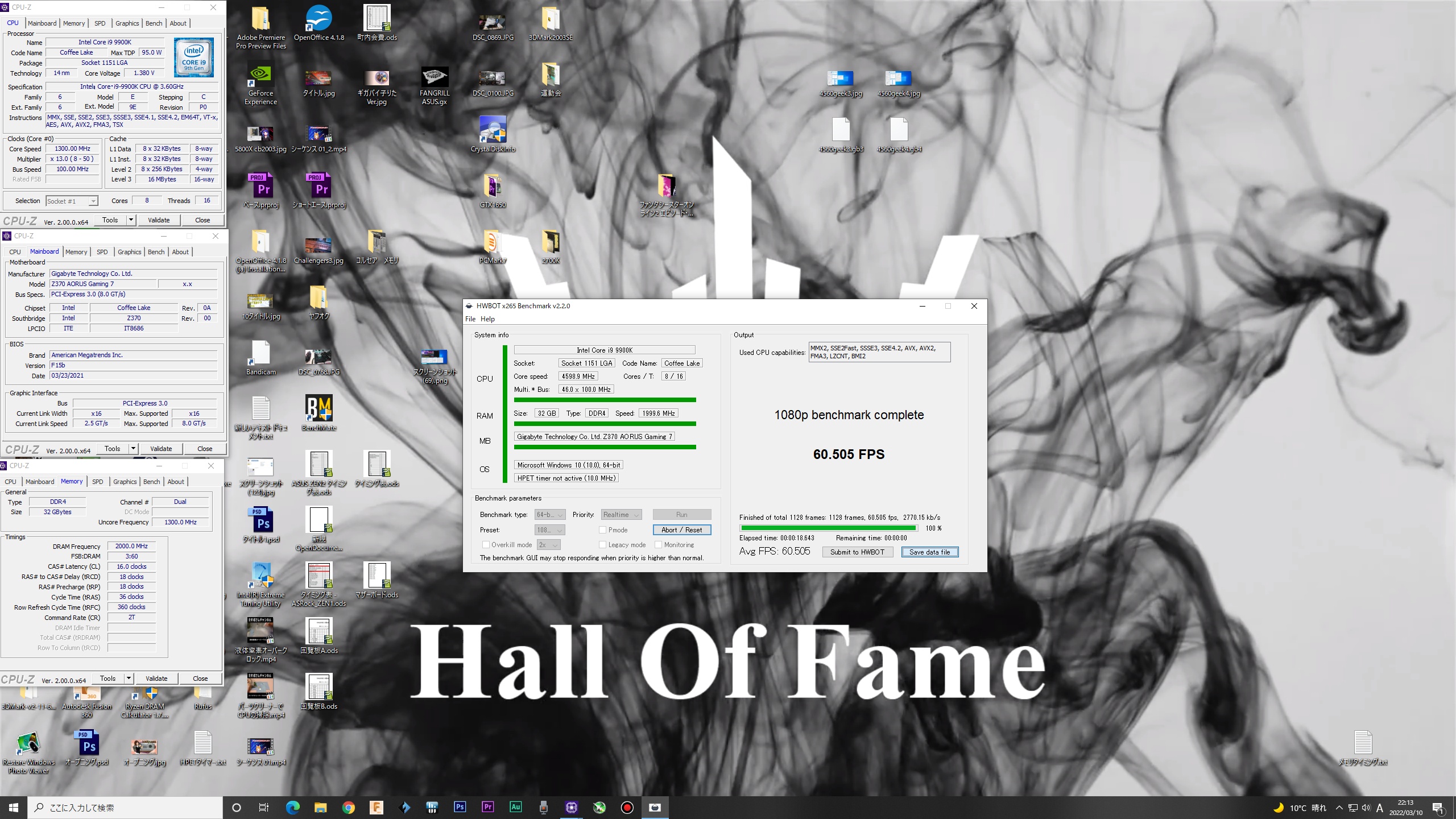Viewport: 1456px width, 819px height.
Task: Click the 60.505 FPS result text
Action: (x=849, y=454)
